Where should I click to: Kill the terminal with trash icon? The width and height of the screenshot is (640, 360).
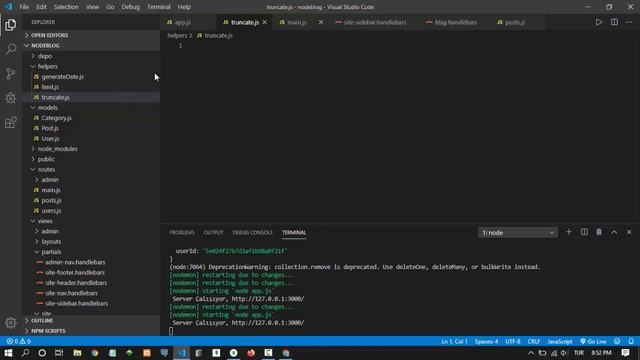pyautogui.click(x=599, y=232)
